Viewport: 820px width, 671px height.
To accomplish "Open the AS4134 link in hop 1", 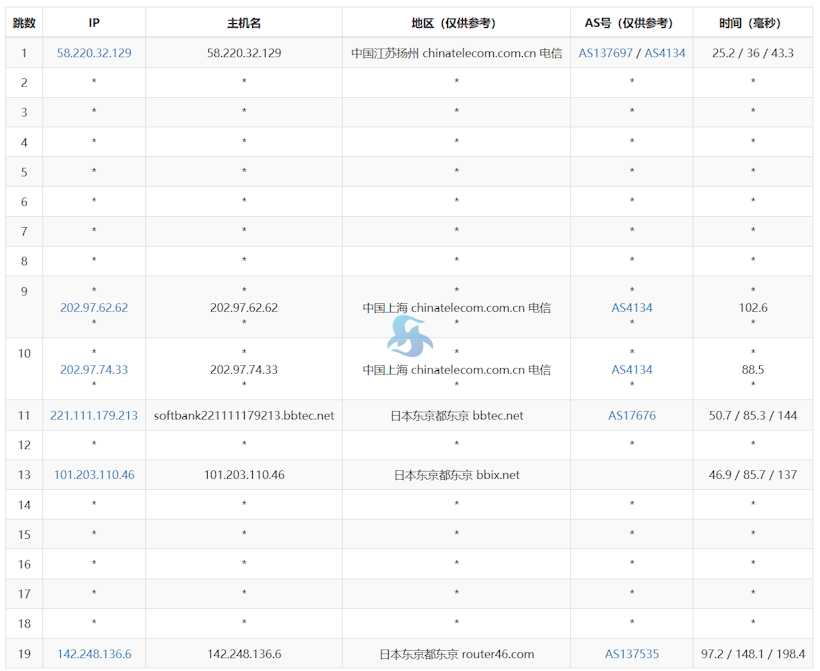I will point(664,53).
